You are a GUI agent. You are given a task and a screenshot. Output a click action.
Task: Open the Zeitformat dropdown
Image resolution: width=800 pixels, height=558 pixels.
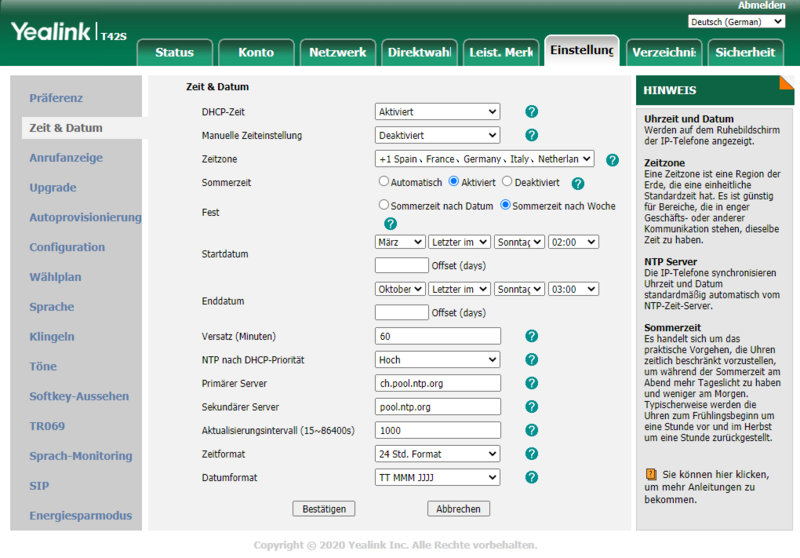point(437,453)
